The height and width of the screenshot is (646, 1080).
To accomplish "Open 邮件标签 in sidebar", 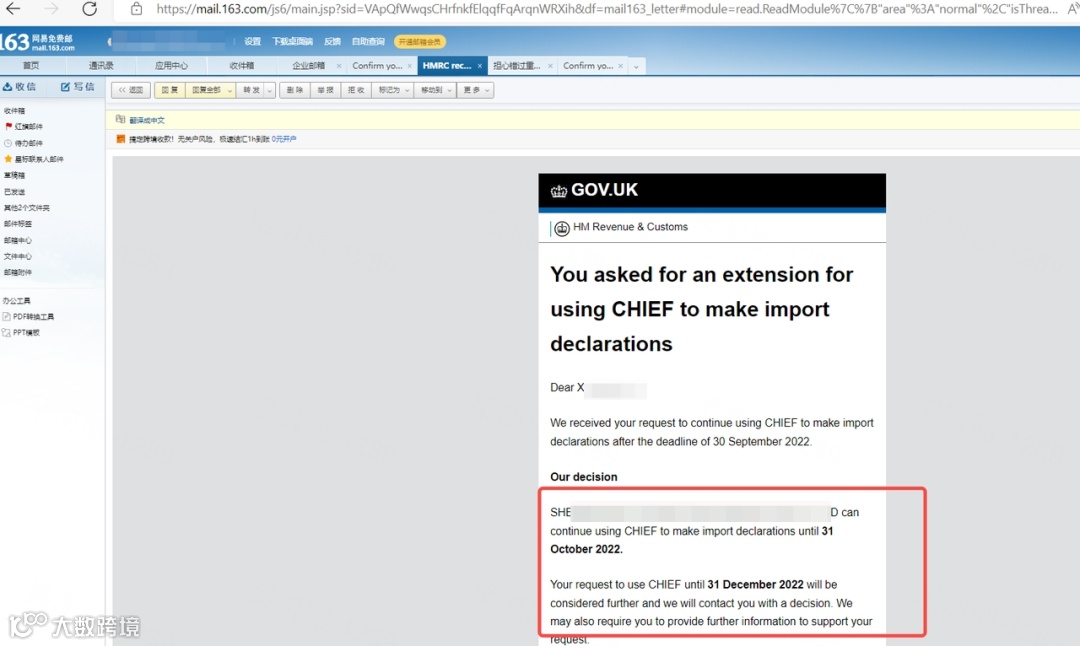I will tap(17, 224).
